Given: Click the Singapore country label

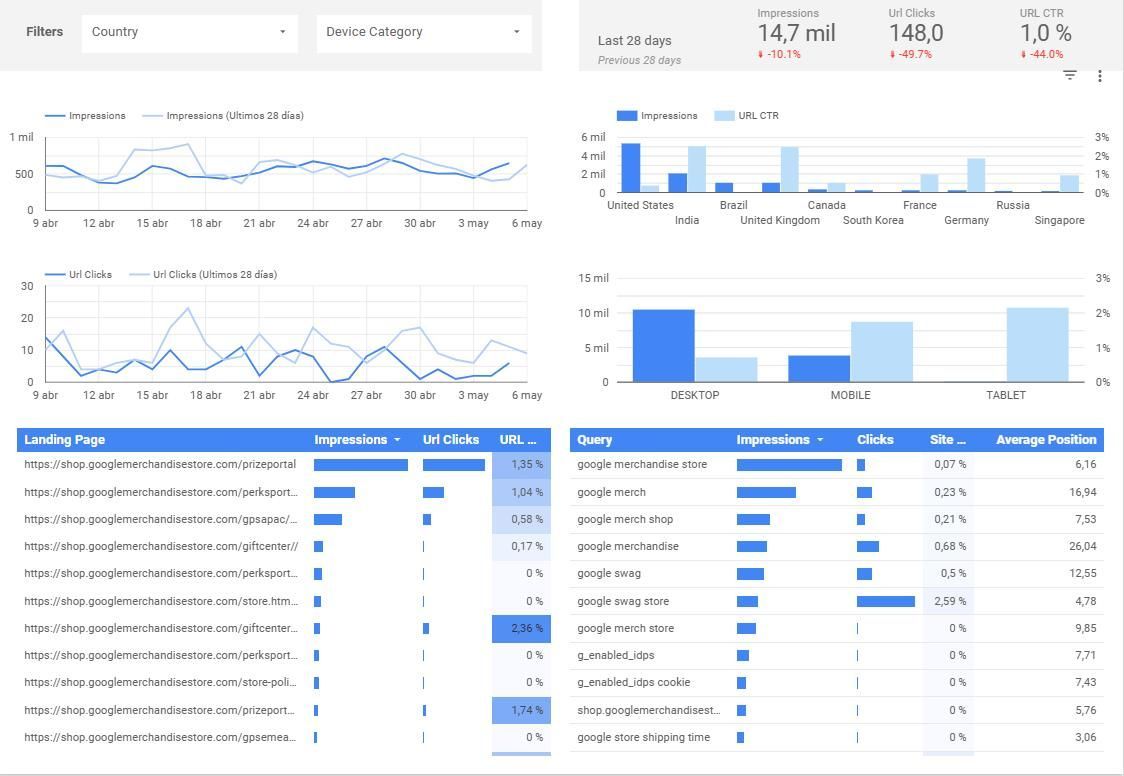Looking at the screenshot, I should click(x=1059, y=220).
